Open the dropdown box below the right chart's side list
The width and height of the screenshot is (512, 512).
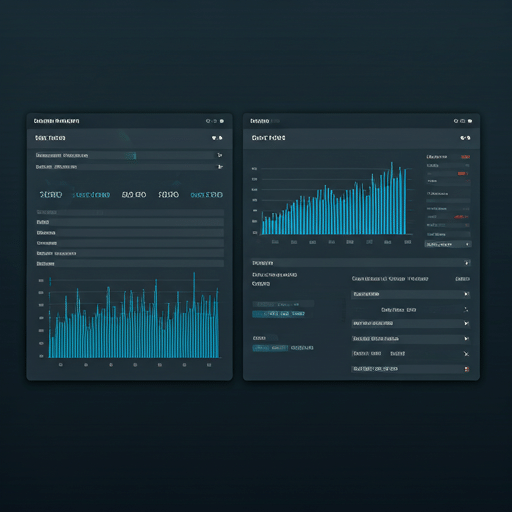(x=448, y=244)
